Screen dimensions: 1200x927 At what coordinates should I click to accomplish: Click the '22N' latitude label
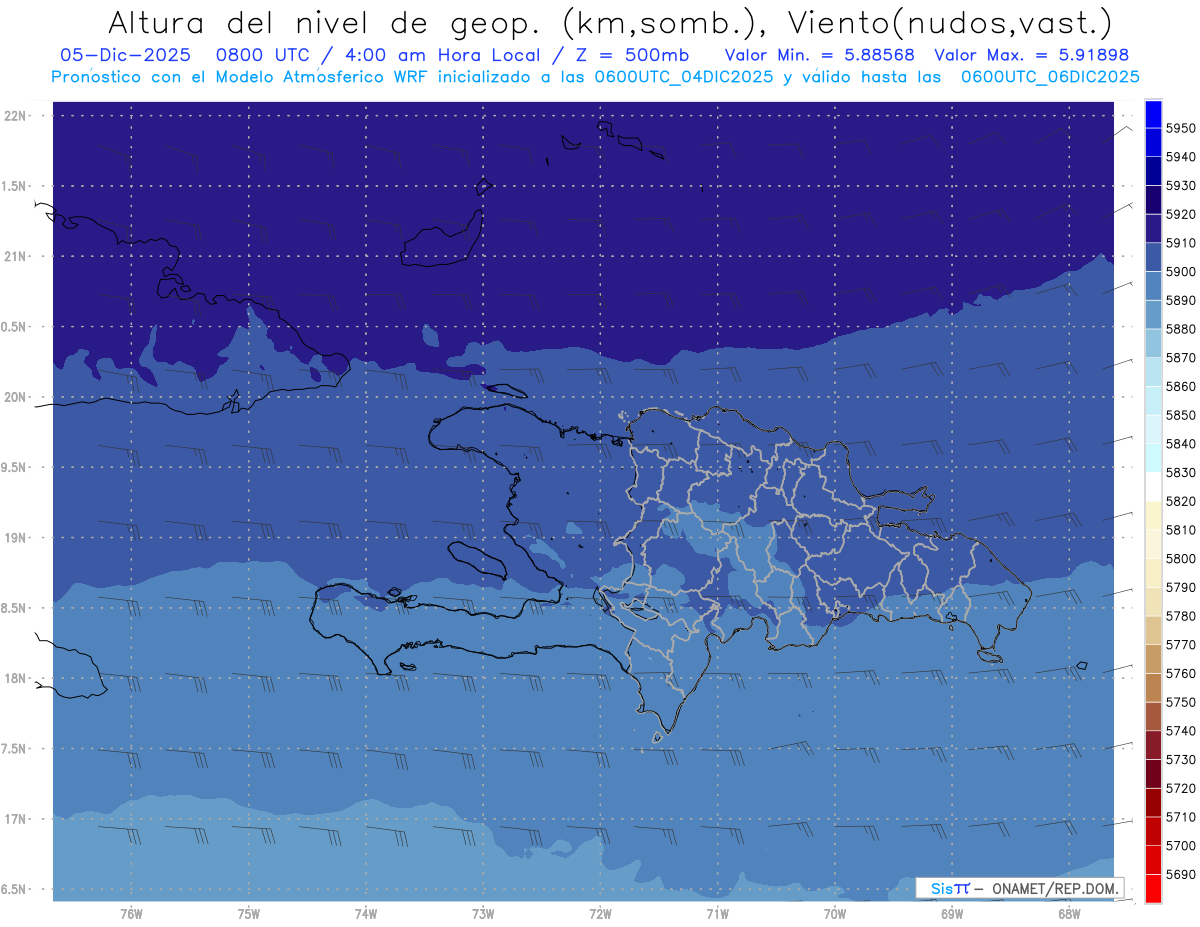[16, 116]
